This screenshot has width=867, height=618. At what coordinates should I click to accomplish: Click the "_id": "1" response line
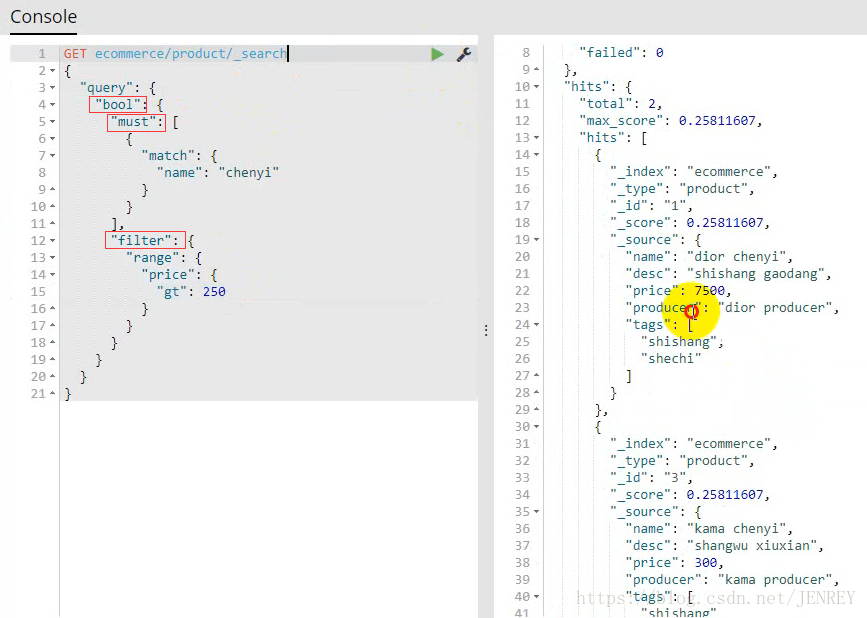[x=651, y=206]
